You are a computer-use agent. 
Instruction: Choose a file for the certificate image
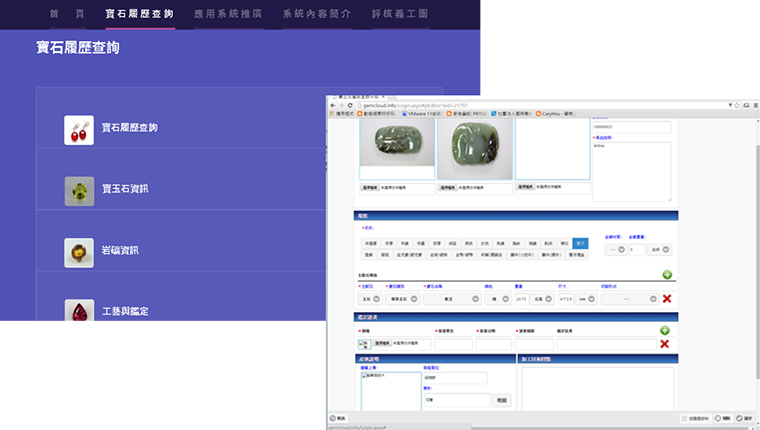(x=382, y=343)
